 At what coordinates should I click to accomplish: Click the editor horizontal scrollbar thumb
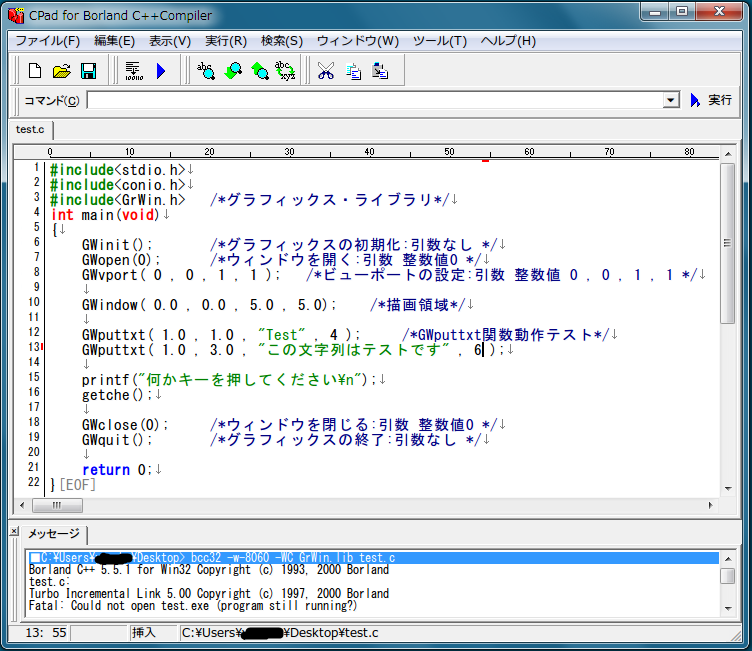tap(57, 505)
